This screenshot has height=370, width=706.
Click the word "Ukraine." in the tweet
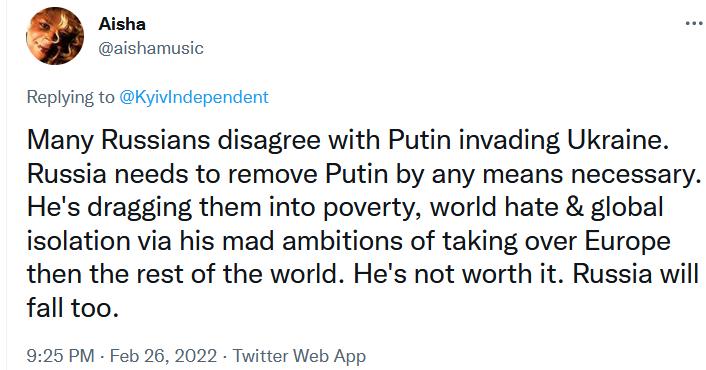[x=615, y=140]
